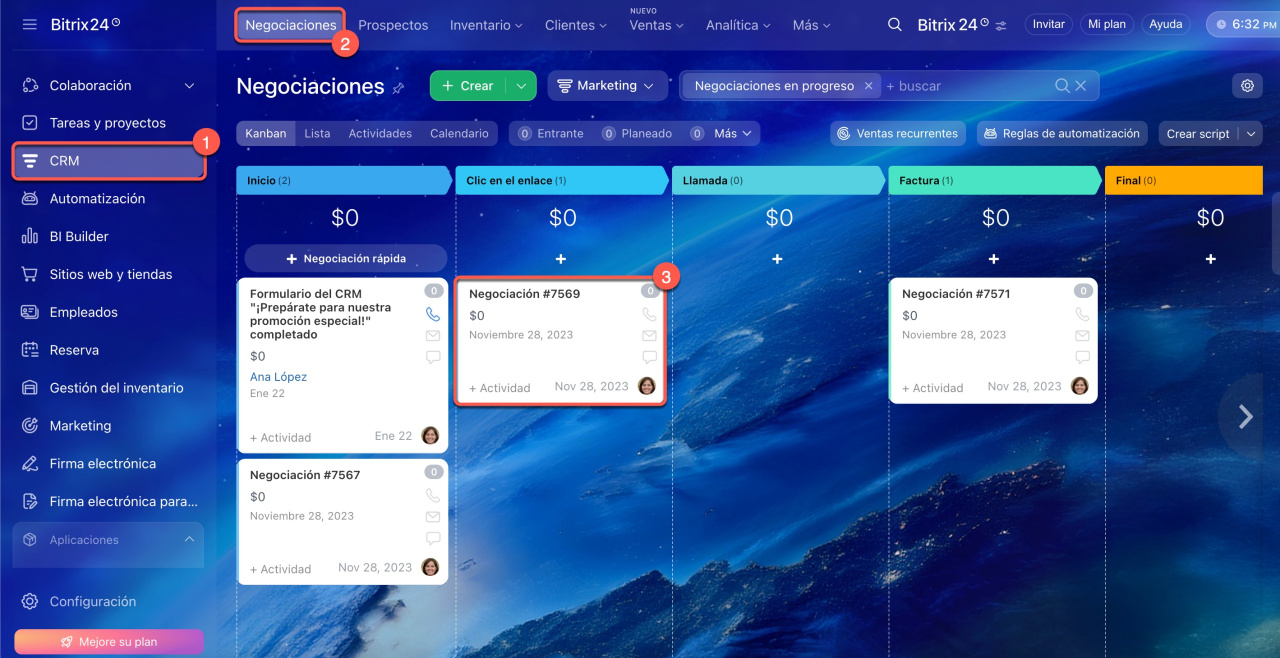Image resolution: width=1280 pixels, height=658 pixels.
Task: Click chat bubble icon on Negociación #7571 card
Action: tap(1083, 357)
